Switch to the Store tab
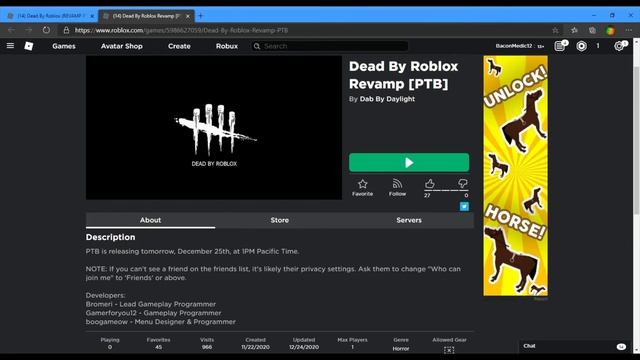 280,220
